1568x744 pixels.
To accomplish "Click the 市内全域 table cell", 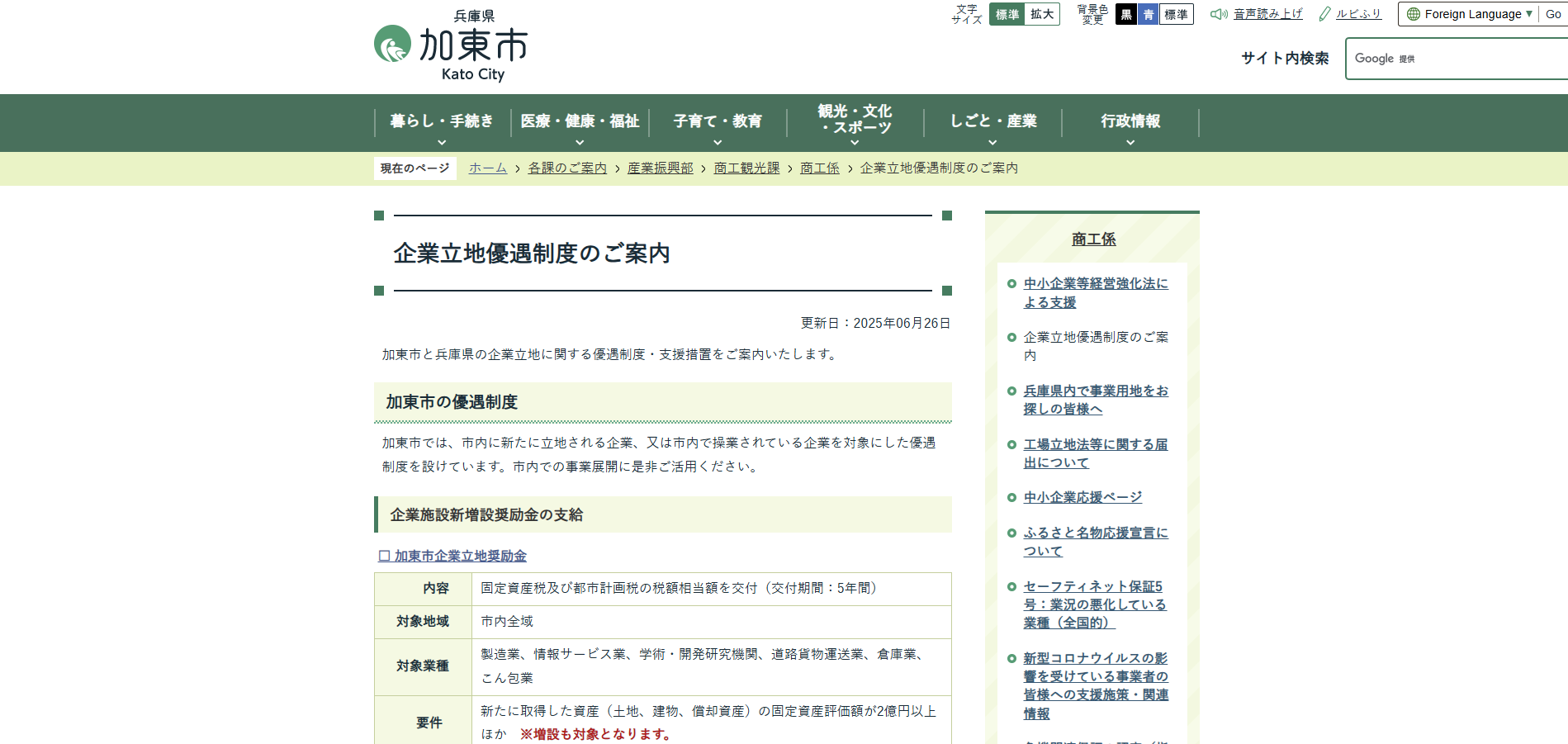I will (712, 622).
